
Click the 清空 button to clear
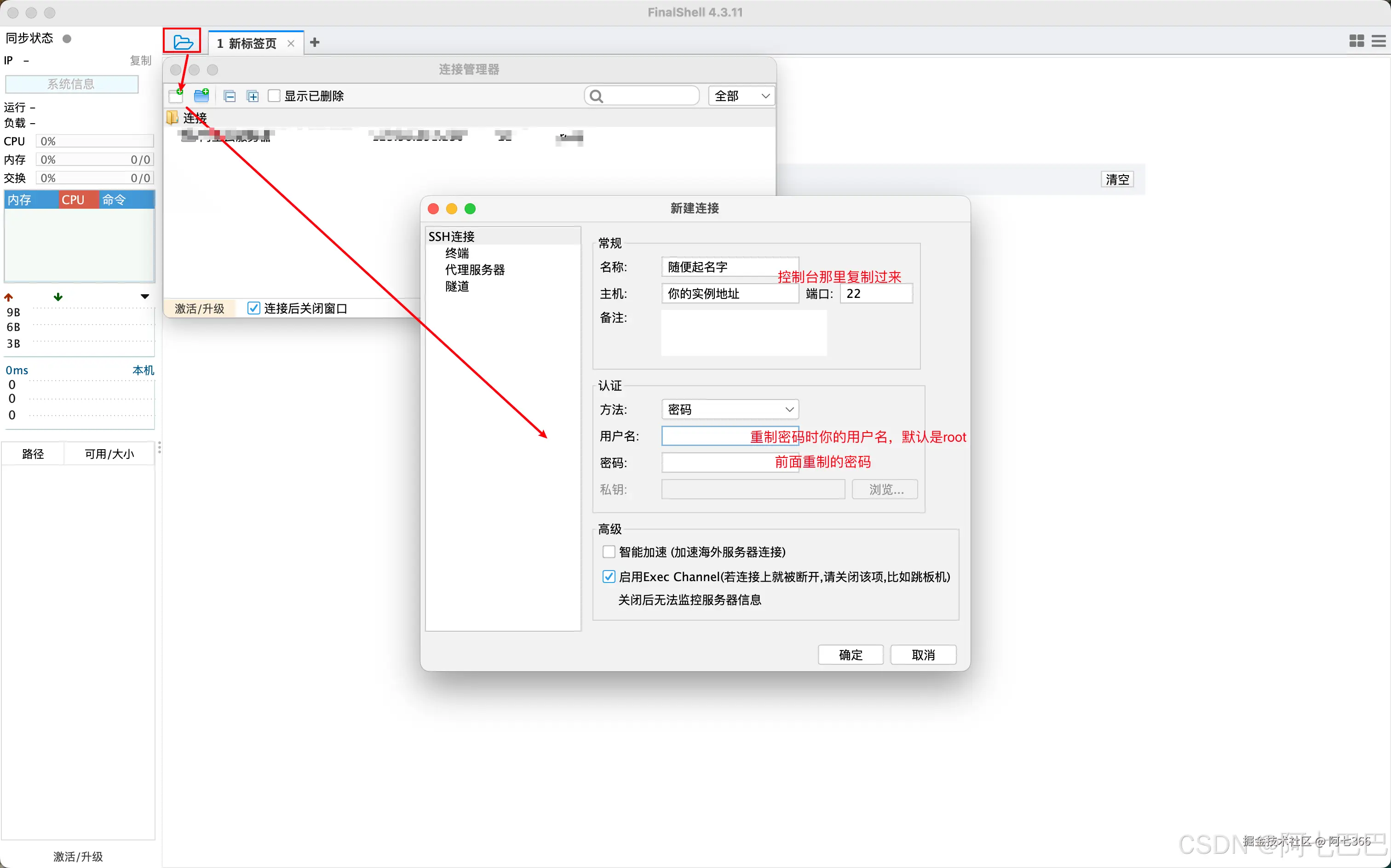pos(1116,179)
